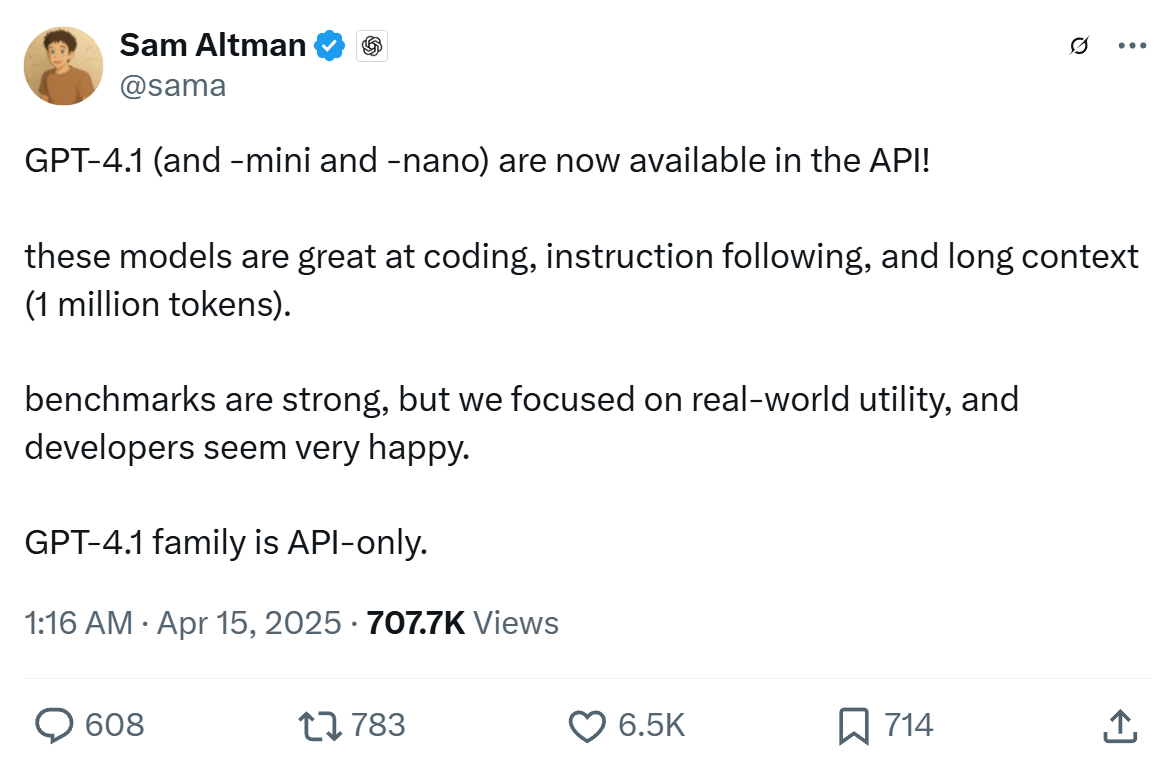The height and width of the screenshot is (763, 1174).
Task: Open the @sama handle link
Action: point(173,86)
